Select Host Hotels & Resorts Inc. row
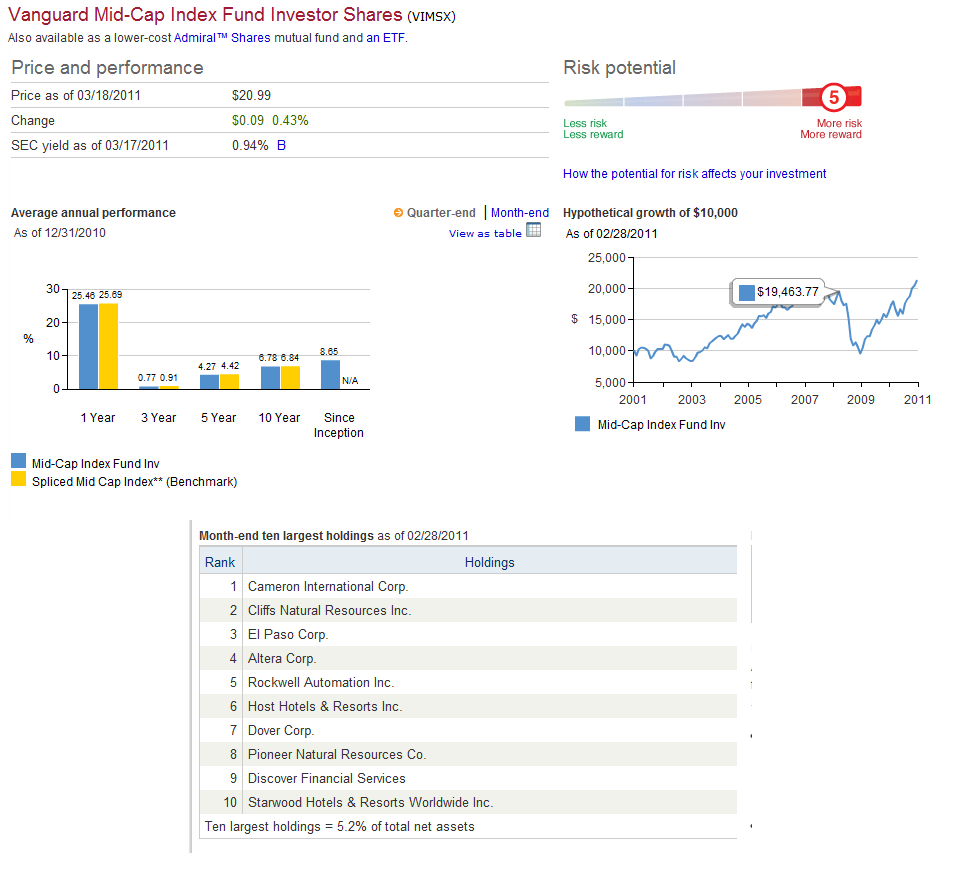 pos(468,706)
